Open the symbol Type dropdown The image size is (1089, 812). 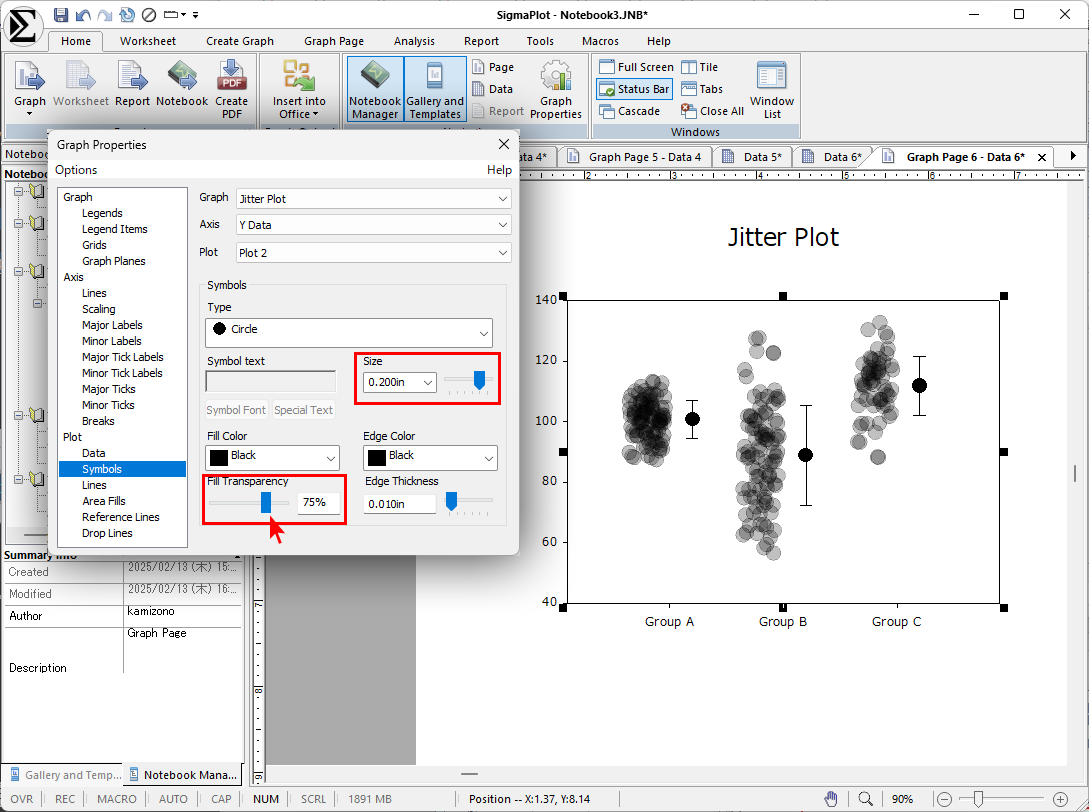pyautogui.click(x=349, y=331)
